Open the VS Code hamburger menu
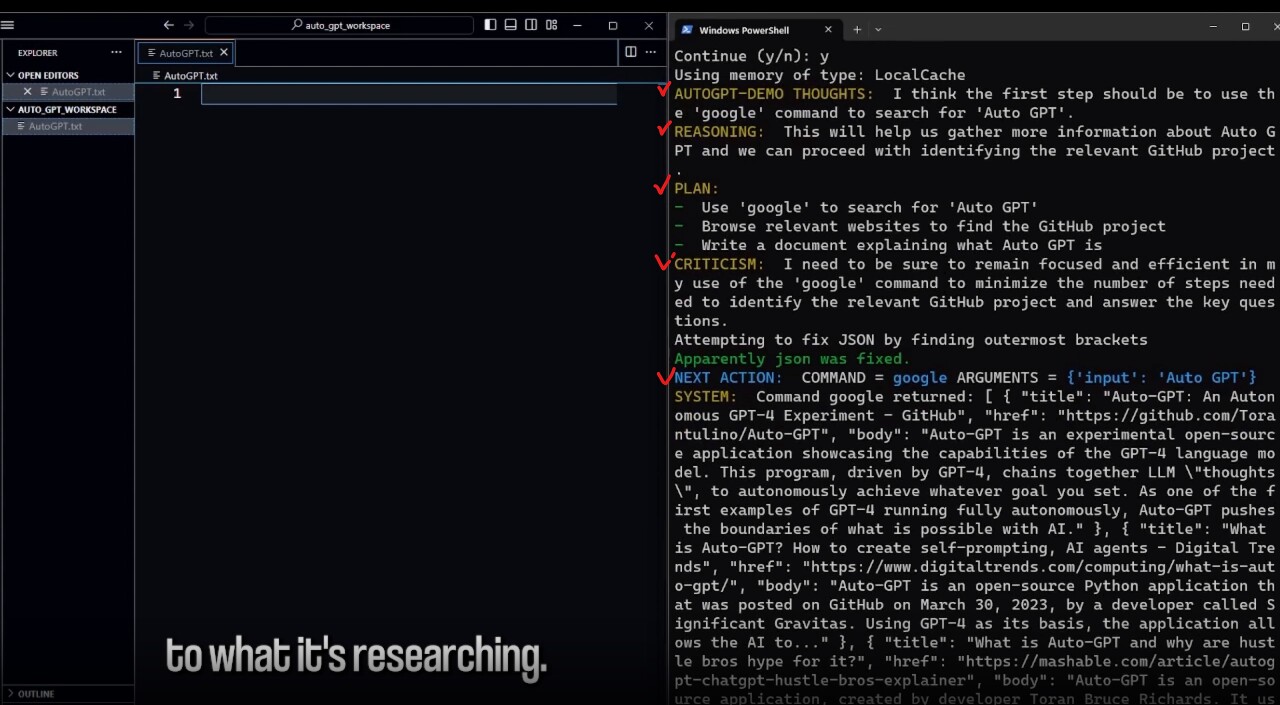Image resolution: width=1280 pixels, height=705 pixels. pyautogui.click(x=7, y=25)
